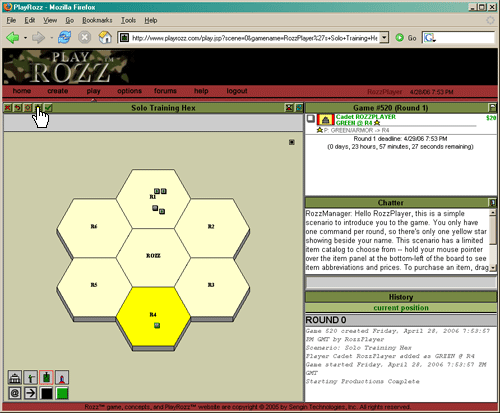Select the green tank armor item icon
This screenshot has height=413, width=500.
[x=46, y=378]
